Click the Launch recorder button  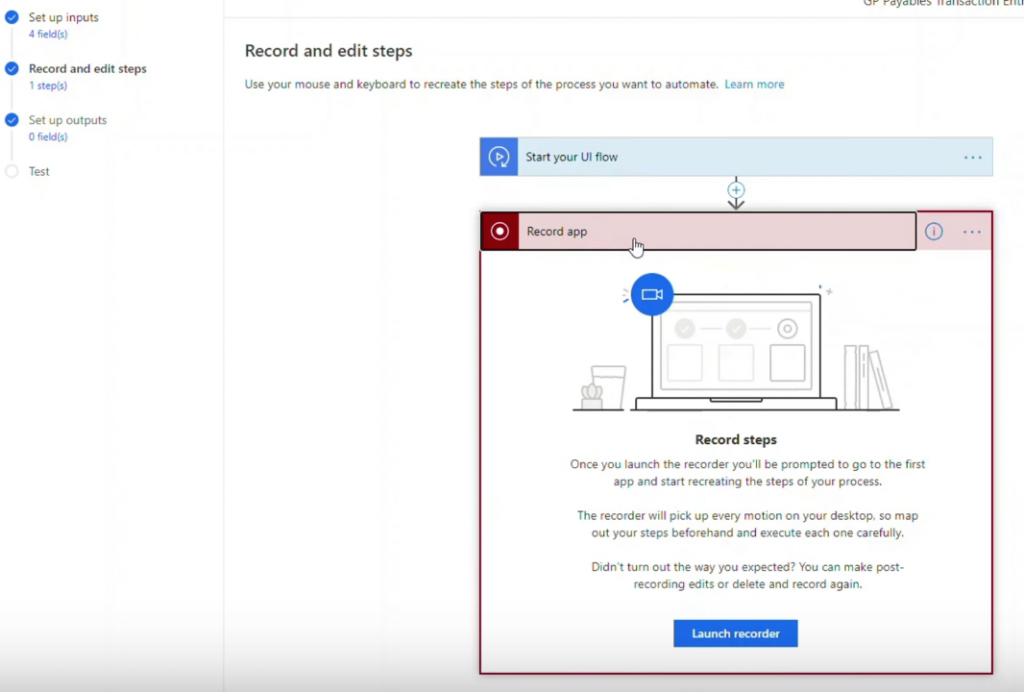(x=735, y=633)
